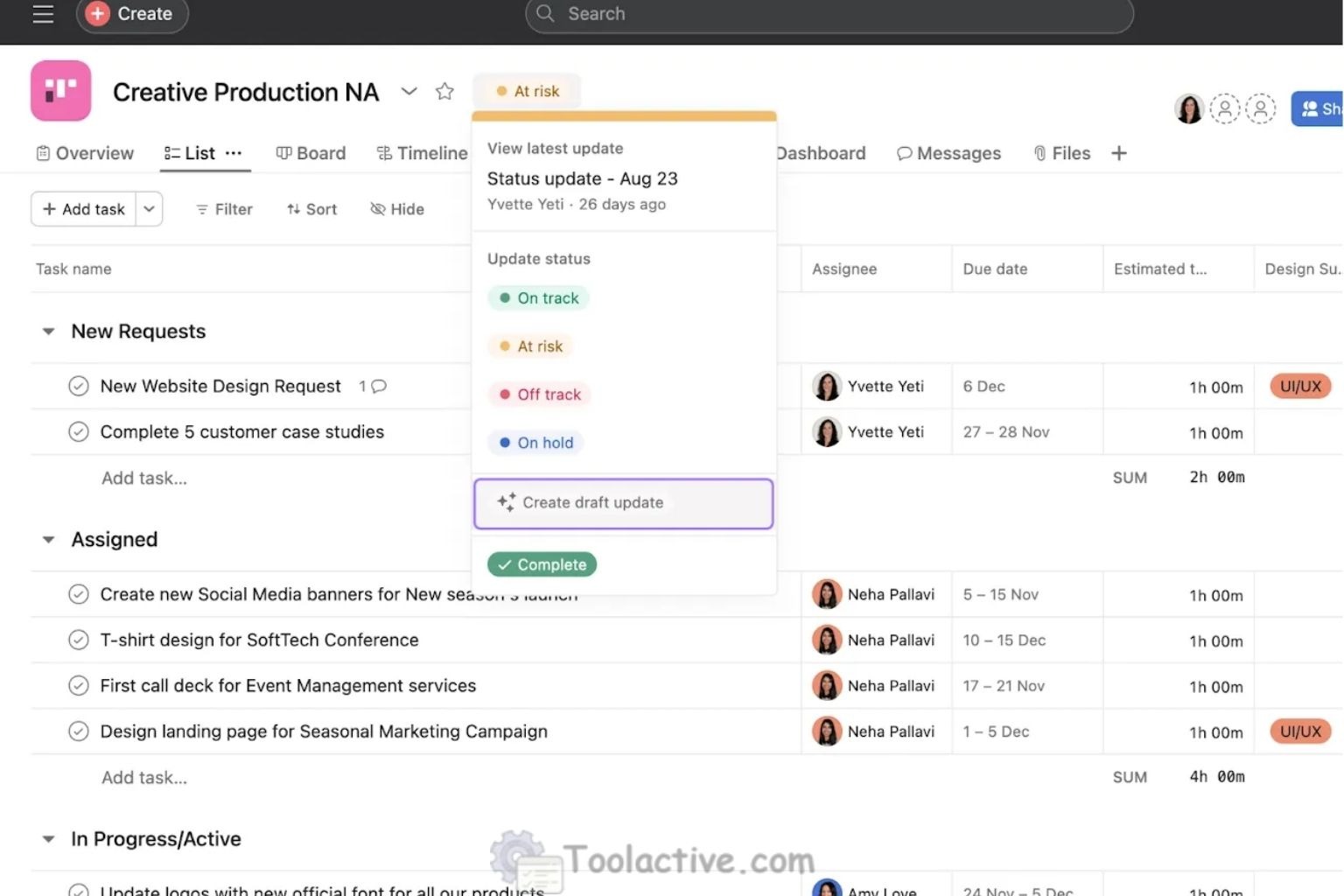Check off Design landing page for Seasonal Marketing Campaign
The height and width of the screenshot is (896, 1344).
pos(79,731)
